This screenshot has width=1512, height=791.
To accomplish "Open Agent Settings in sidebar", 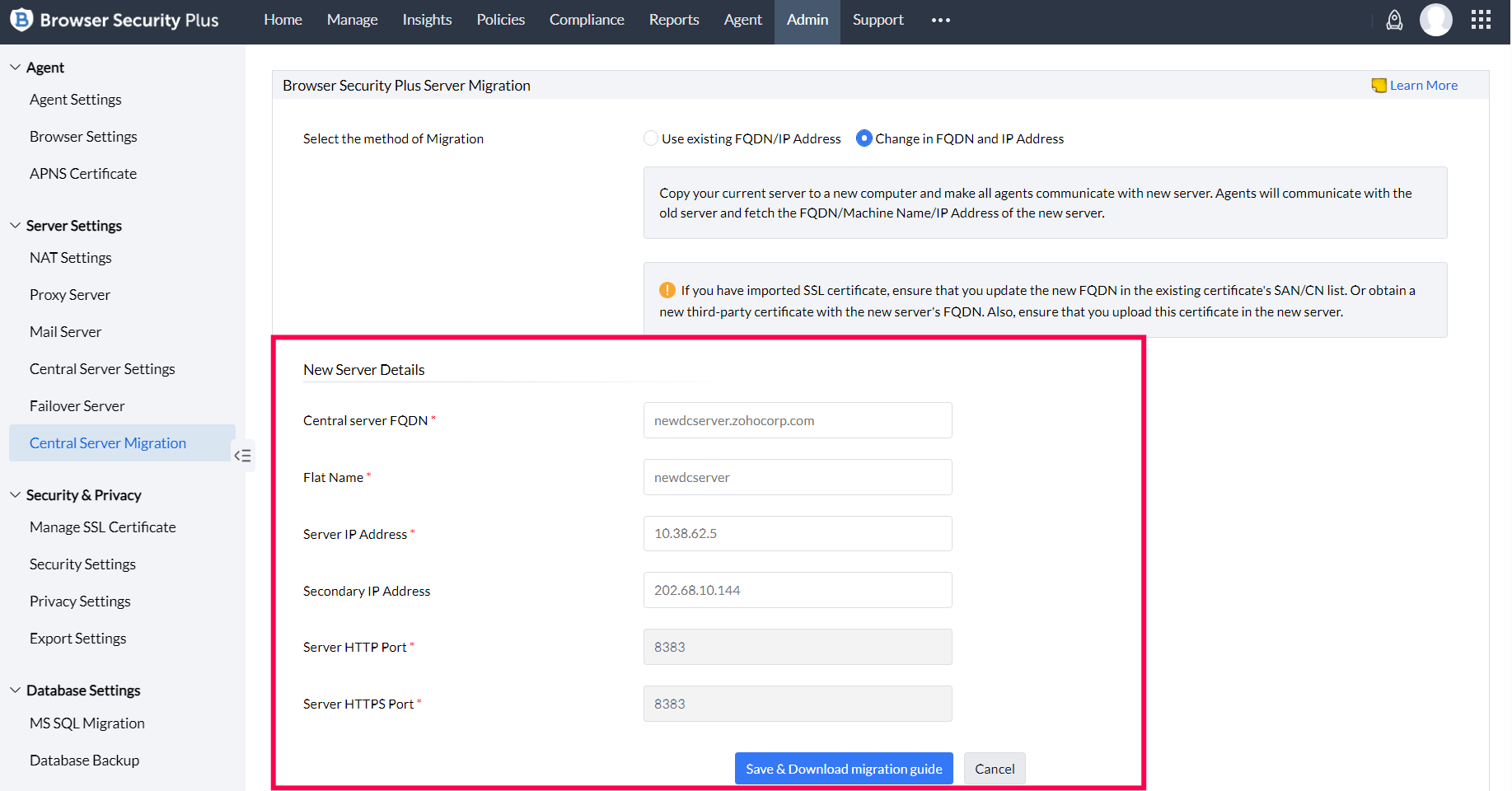I will (76, 100).
